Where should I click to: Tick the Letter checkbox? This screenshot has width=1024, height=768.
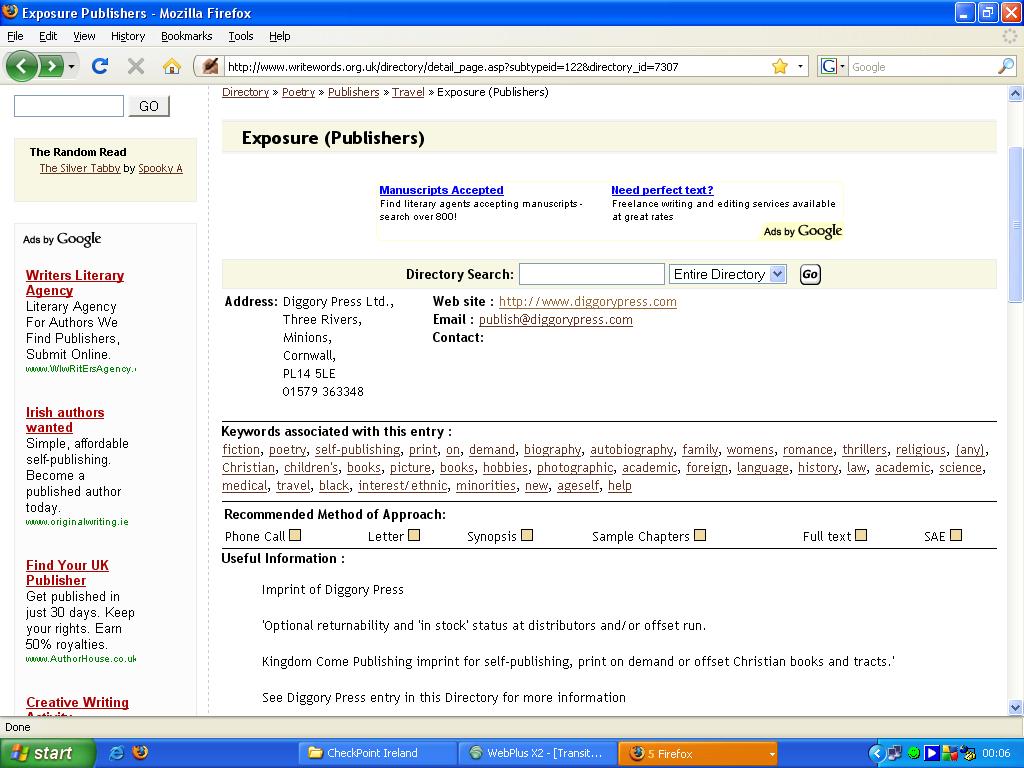pos(414,536)
